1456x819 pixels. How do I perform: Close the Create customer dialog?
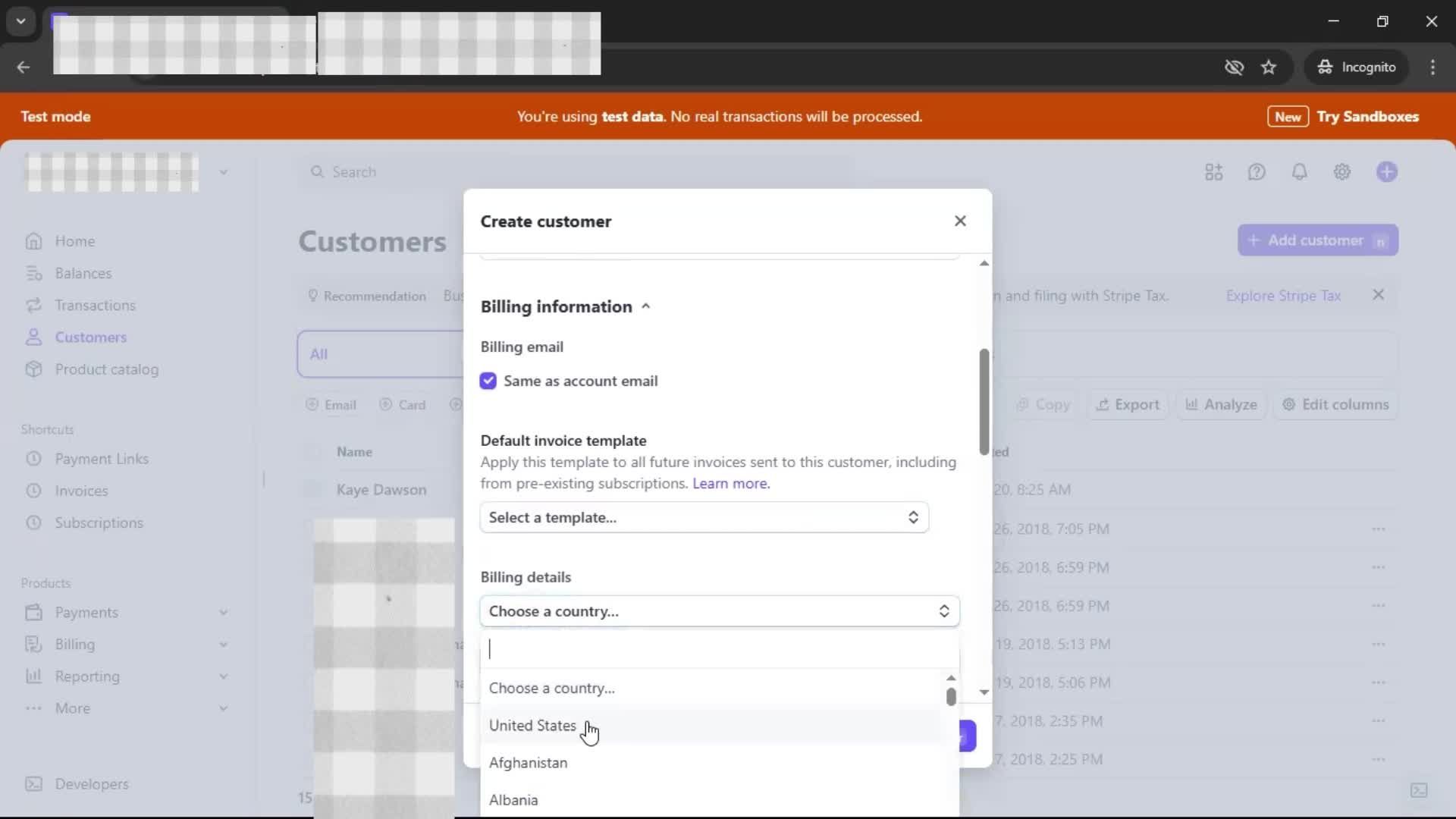pyautogui.click(x=960, y=221)
